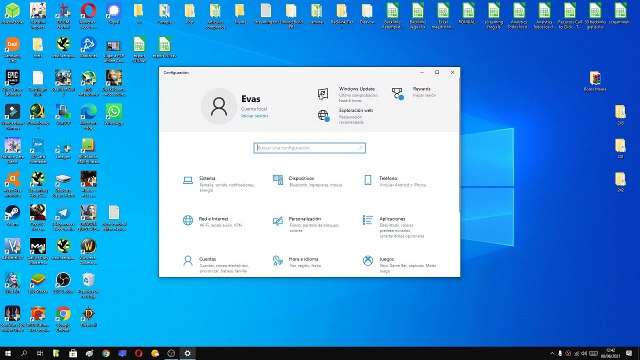
Task: Open the Sistema settings category
Action: pyautogui.click(x=219, y=184)
